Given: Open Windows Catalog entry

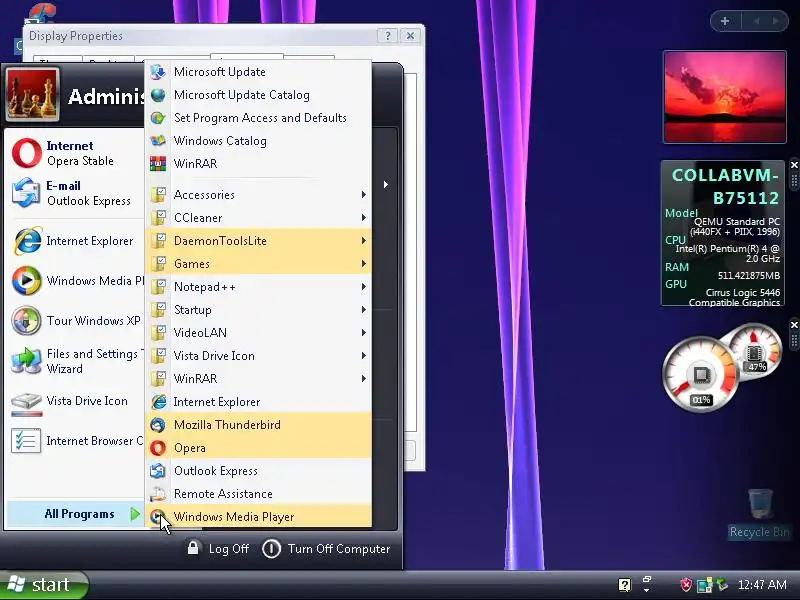Looking at the screenshot, I should (x=259, y=141).
